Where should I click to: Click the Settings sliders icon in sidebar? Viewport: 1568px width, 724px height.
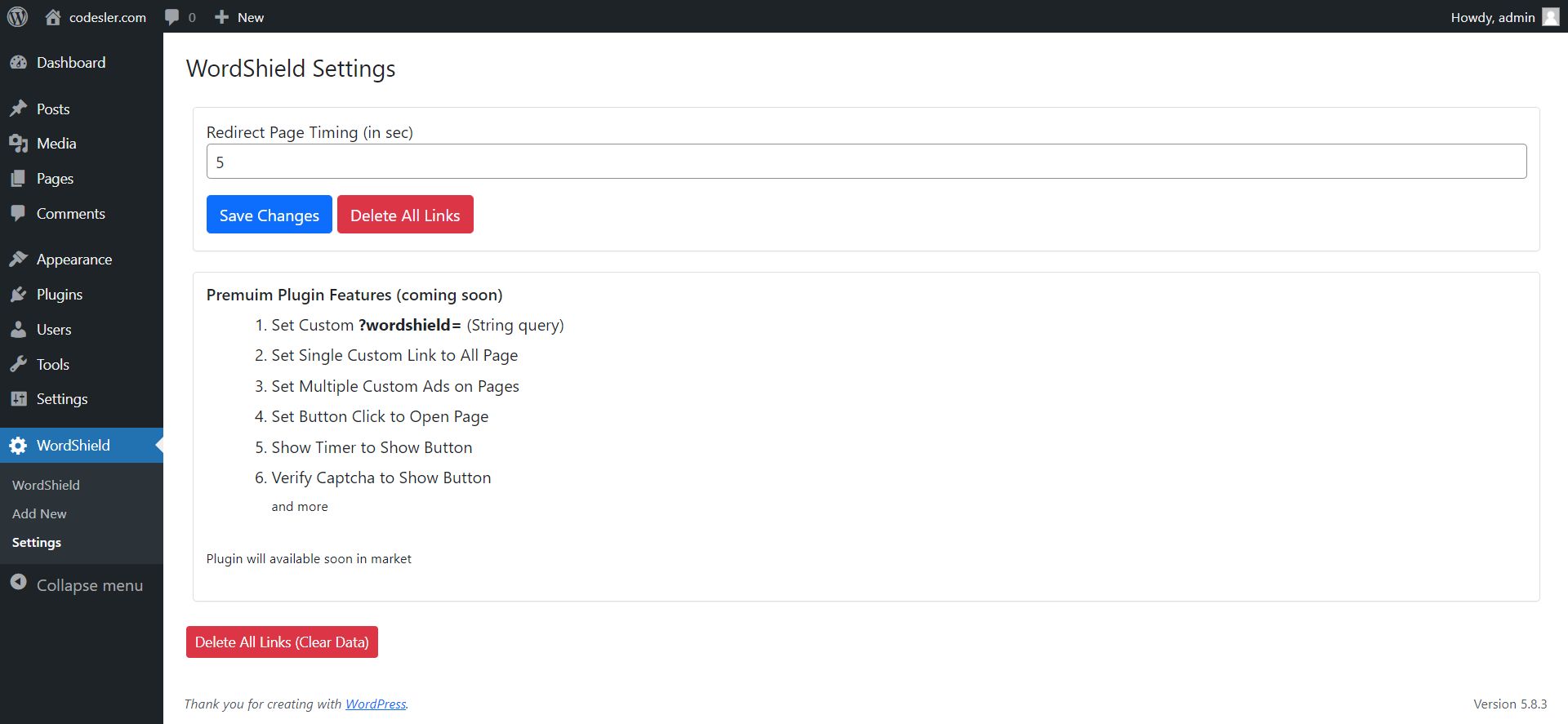click(18, 399)
